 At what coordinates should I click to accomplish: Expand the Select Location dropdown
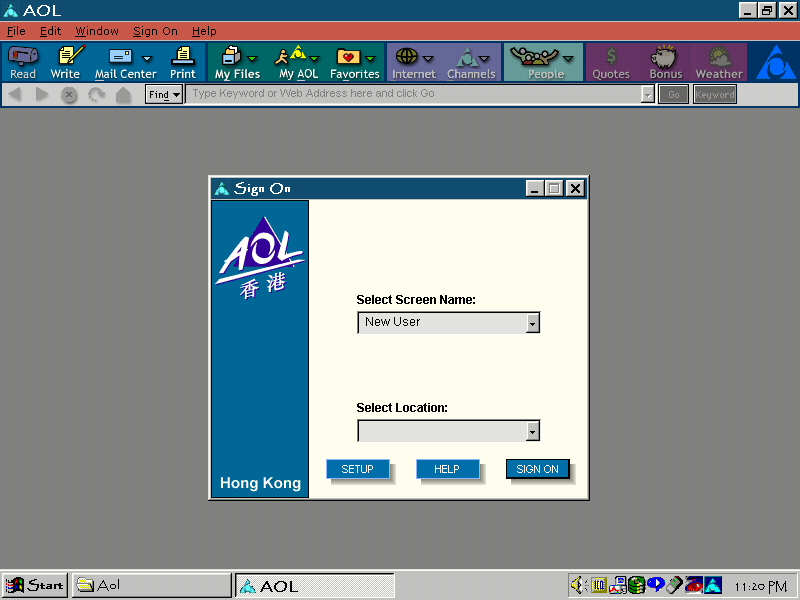pos(532,431)
